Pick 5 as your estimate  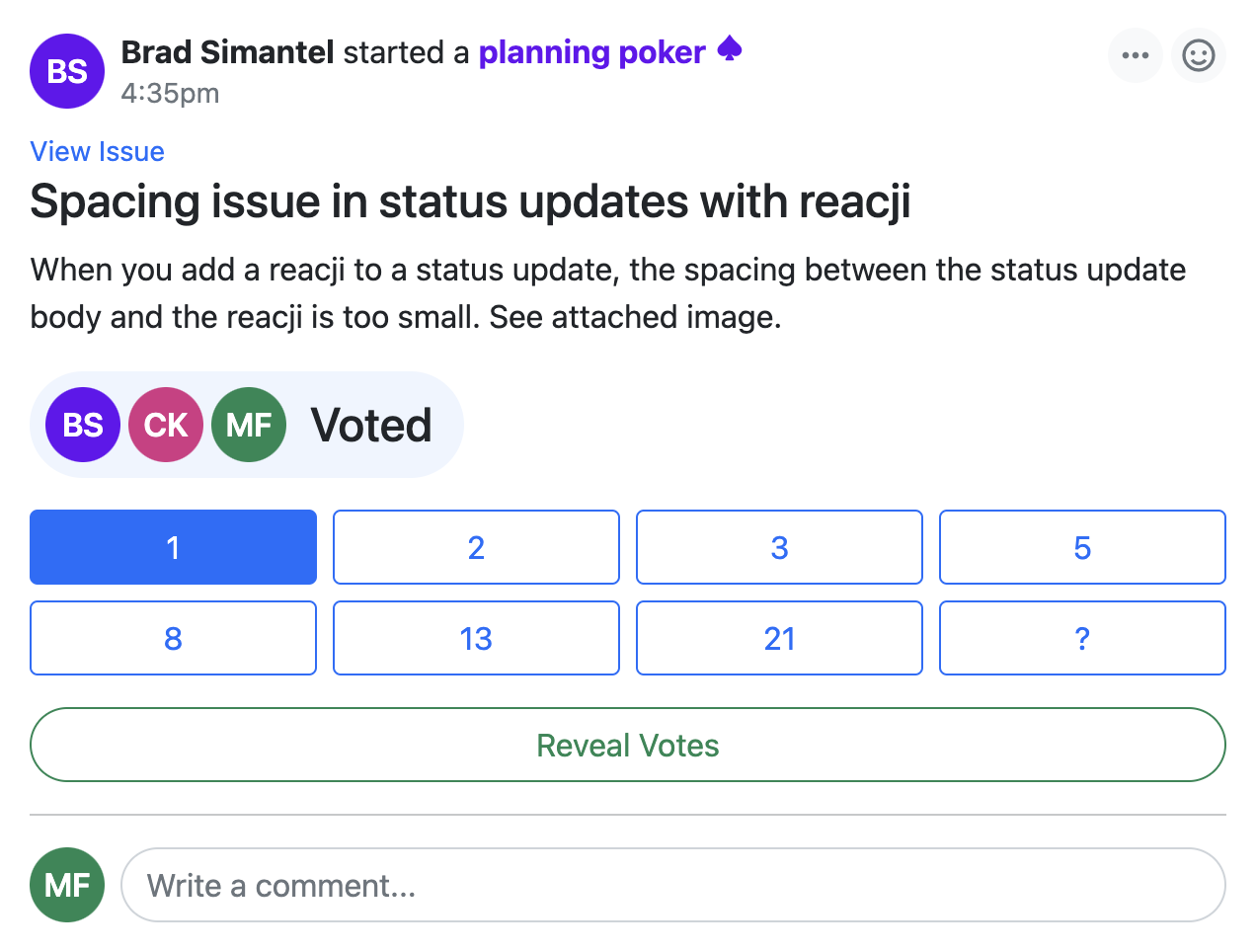tap(1082, 547)
